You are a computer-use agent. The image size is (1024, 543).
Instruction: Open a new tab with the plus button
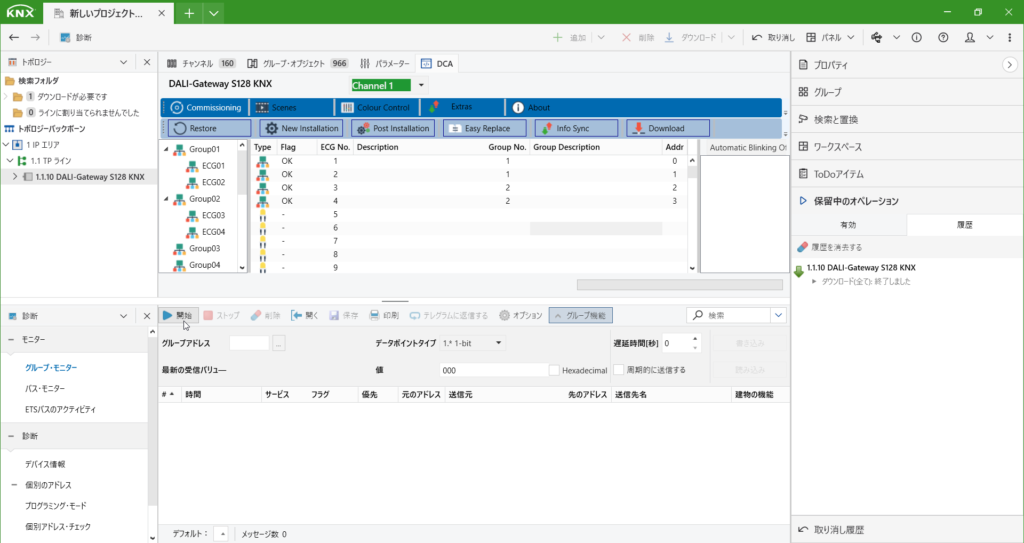(x=189, y=13)
